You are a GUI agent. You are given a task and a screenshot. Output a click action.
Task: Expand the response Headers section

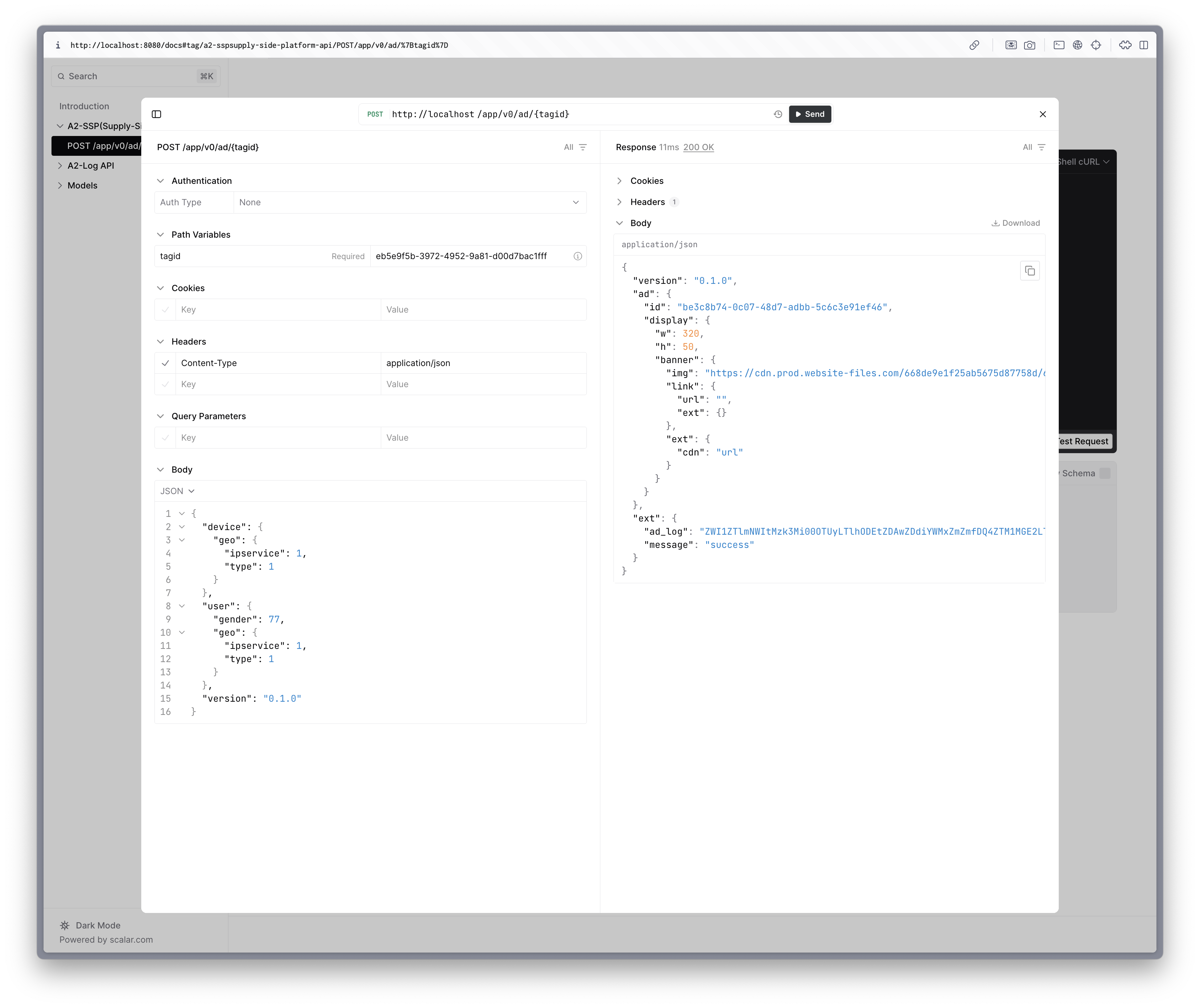[x=647, y=202]
